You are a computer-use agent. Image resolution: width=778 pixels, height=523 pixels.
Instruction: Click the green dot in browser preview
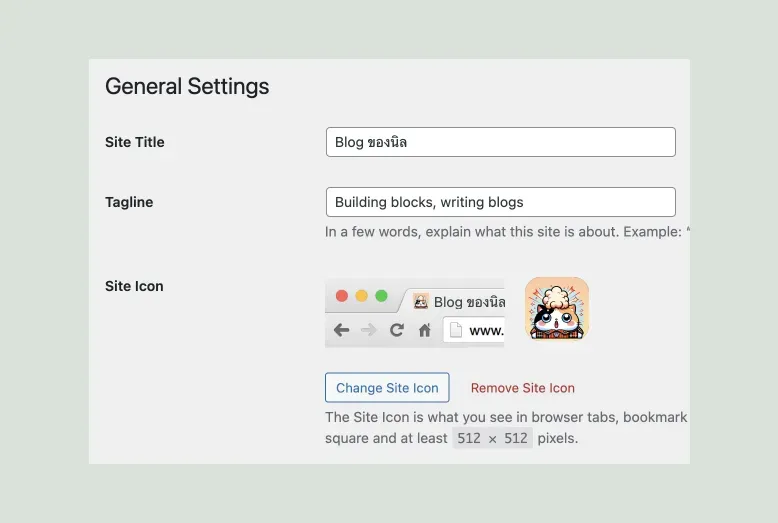click(381, 296)
